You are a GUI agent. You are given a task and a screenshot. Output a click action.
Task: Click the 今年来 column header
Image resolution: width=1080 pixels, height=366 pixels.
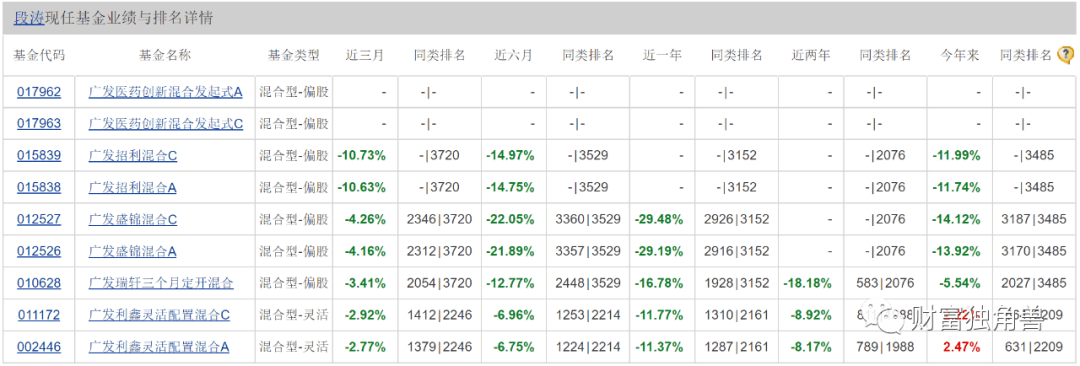959,56
